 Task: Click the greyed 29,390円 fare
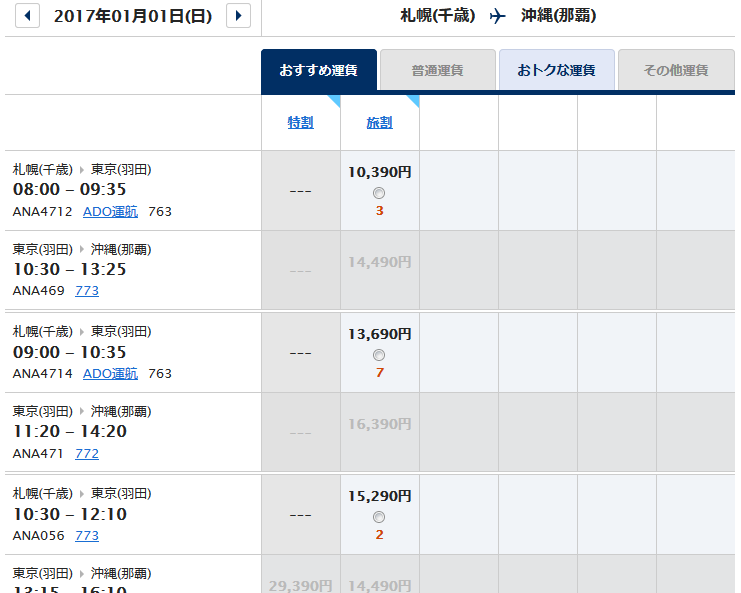[301, 586]
